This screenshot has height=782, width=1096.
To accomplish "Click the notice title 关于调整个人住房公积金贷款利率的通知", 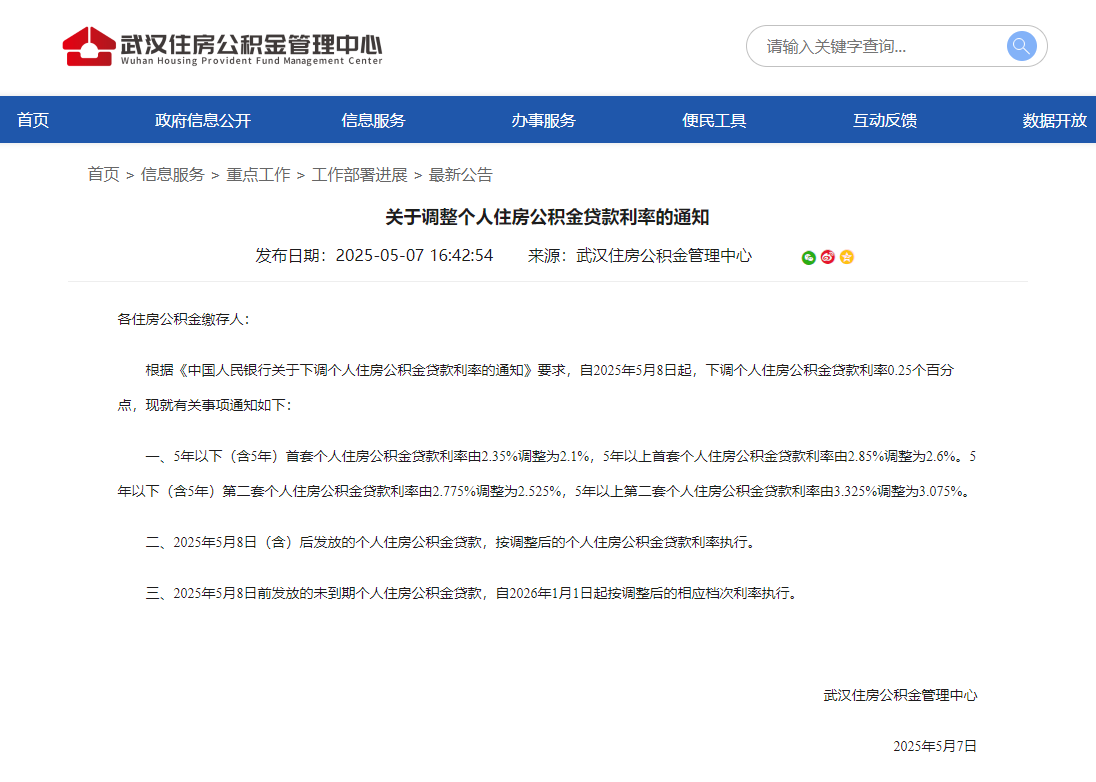I will [547, 217].
